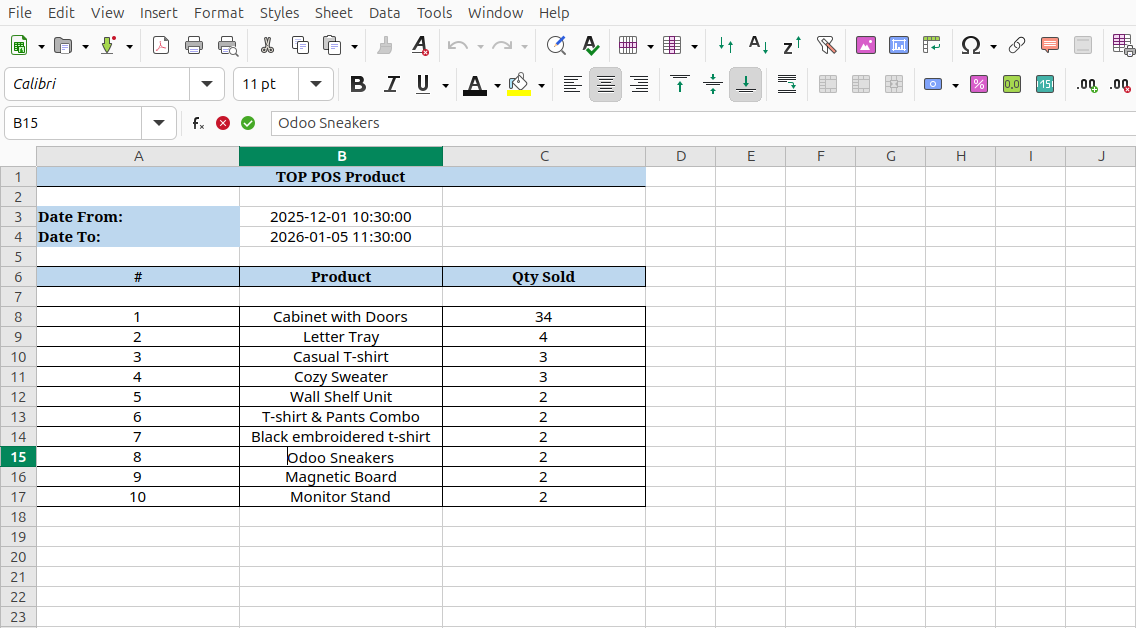Select column D header
The image size is (1136, 628).
(x=680, y=156)
